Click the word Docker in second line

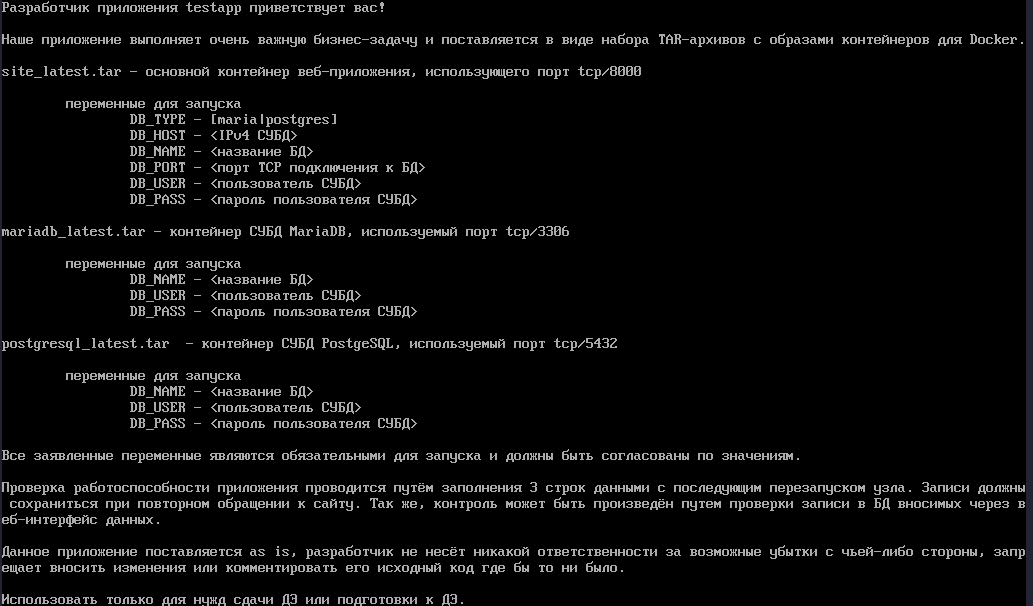(x=993, y=40)
